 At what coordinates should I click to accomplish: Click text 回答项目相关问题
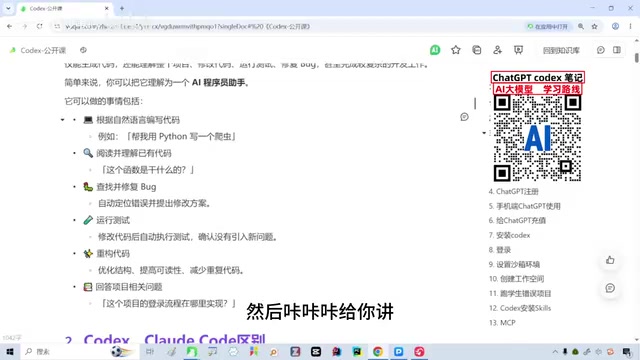[129, 287]
